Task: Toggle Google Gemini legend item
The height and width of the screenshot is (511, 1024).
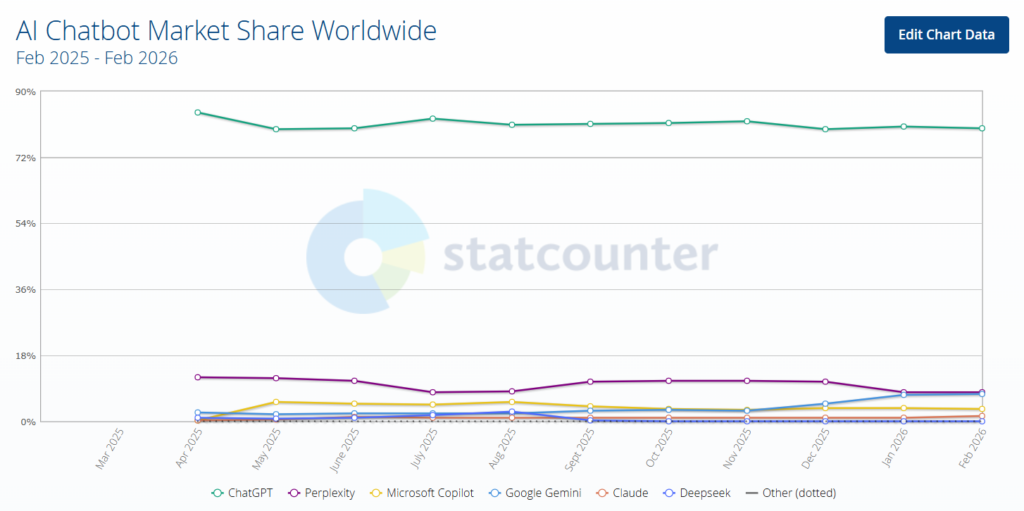Action: (x=542, y=493)
